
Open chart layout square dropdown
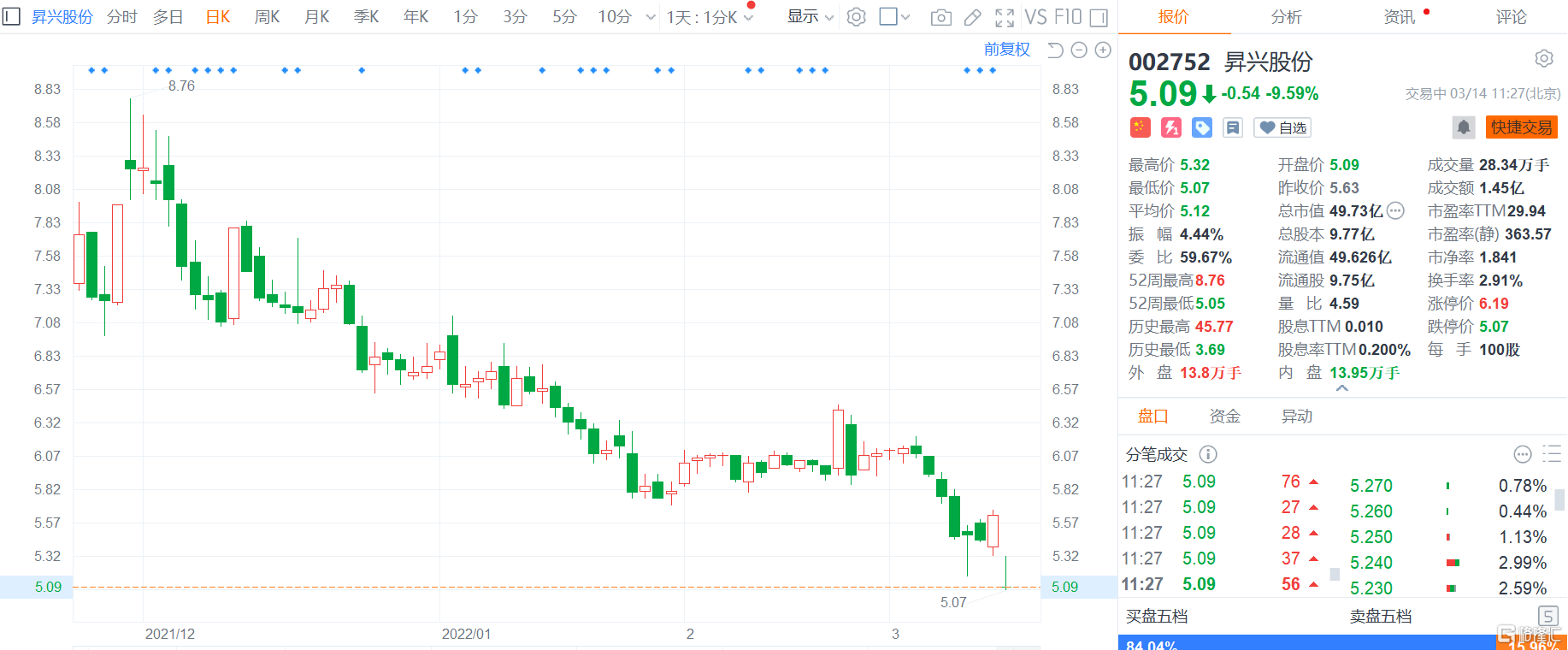[x=894, y=17]
